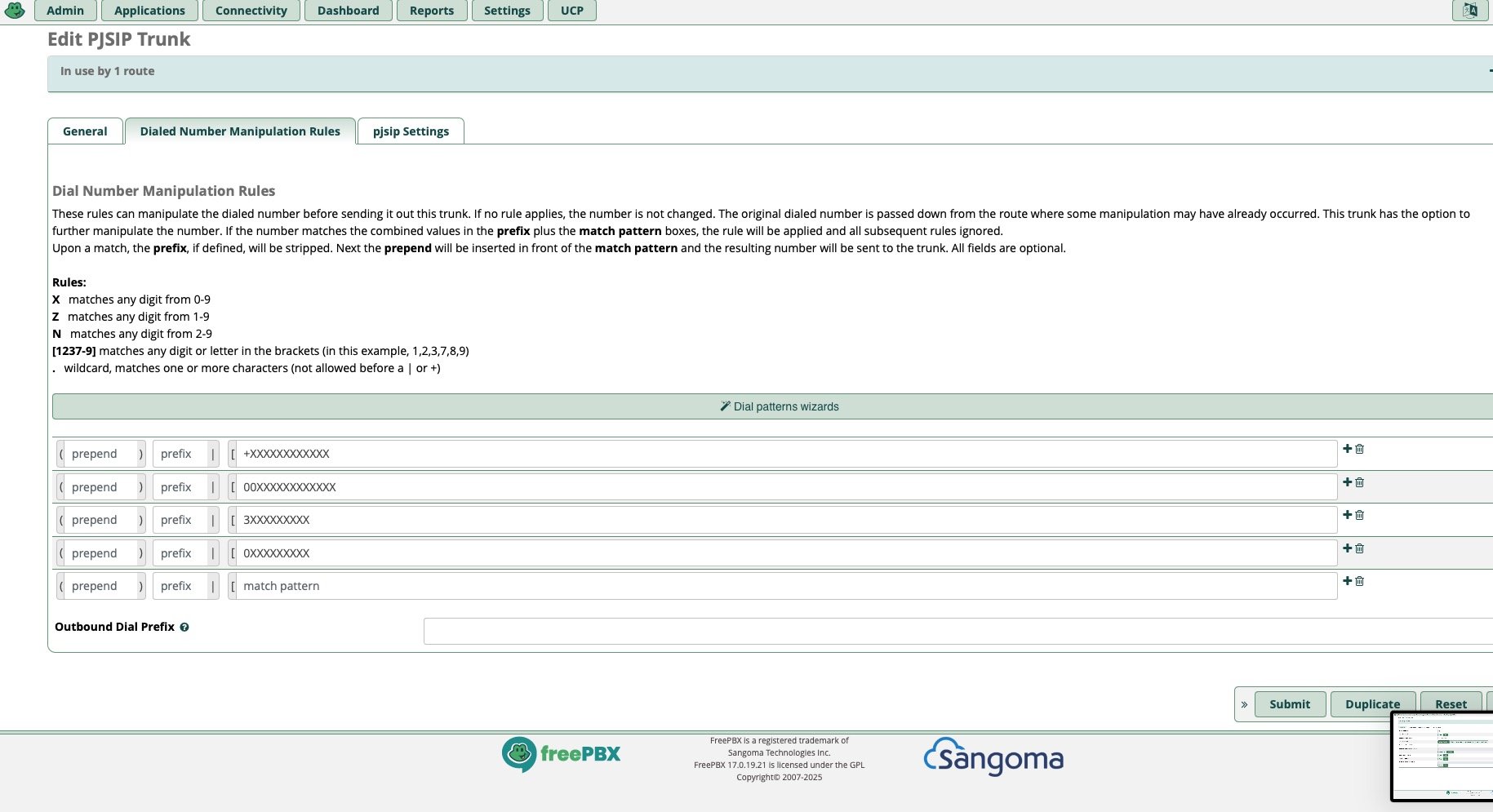The image size is (1493, 812).
Task: Add a row after the 0XXXXXXXXX pattern
Action: [1347, 548]
